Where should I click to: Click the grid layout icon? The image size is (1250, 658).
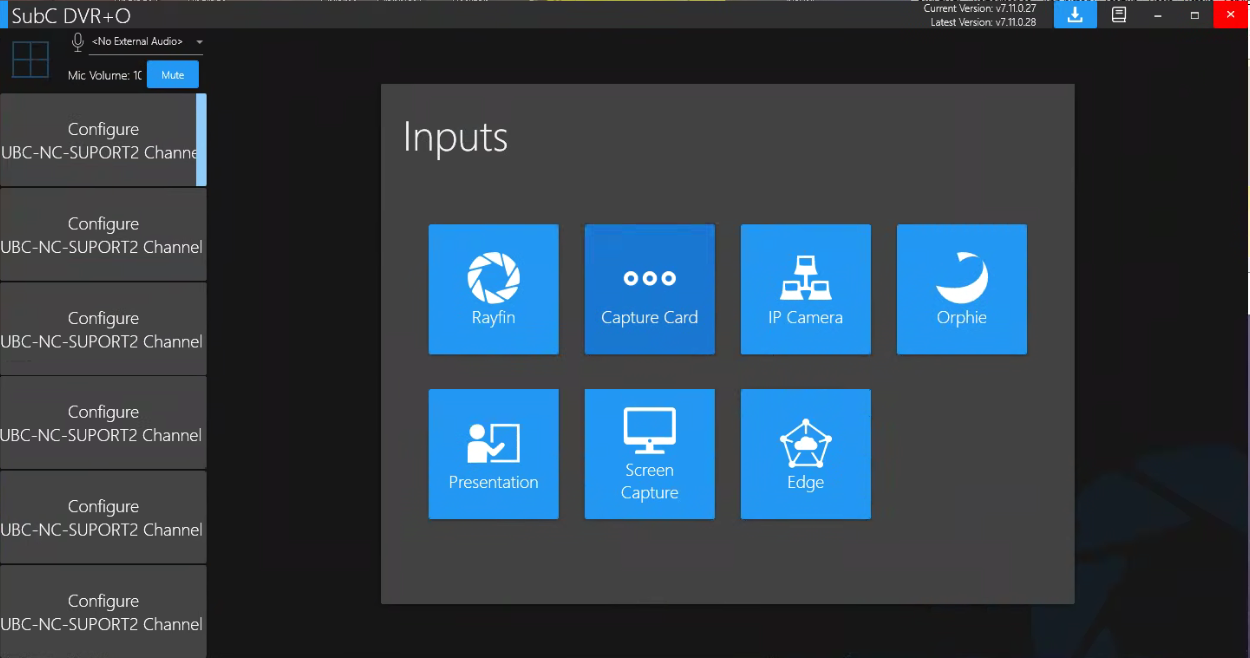click(x=30, y=59)
